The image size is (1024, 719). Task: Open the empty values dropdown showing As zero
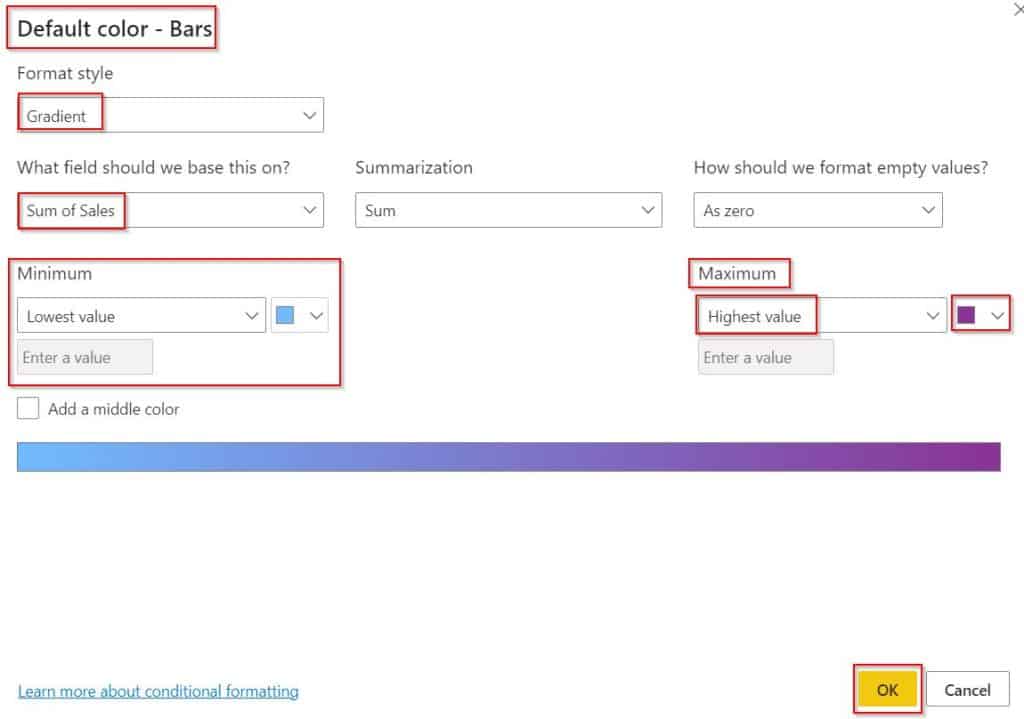pos(818,210)
